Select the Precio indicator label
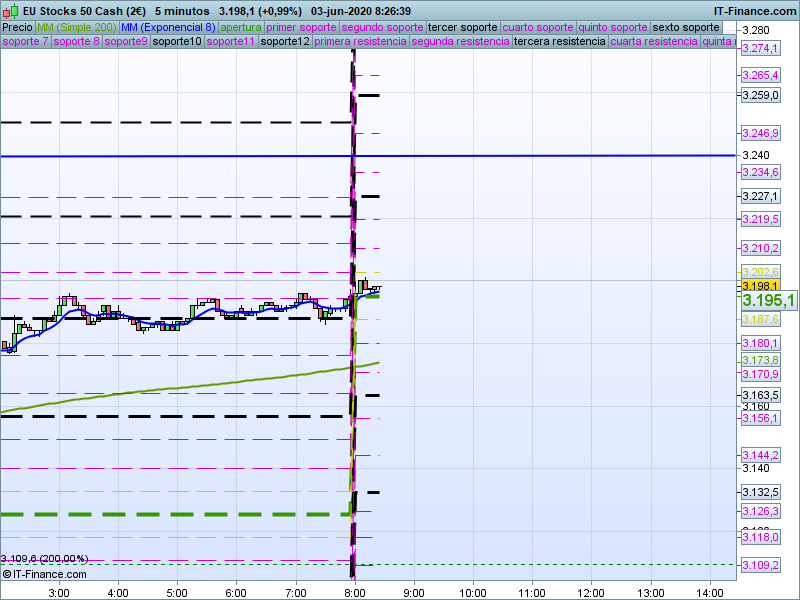 point(17,27)
